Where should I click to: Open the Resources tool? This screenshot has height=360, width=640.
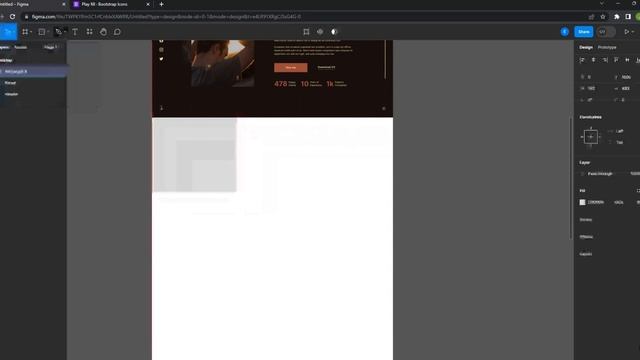[89, 32]
